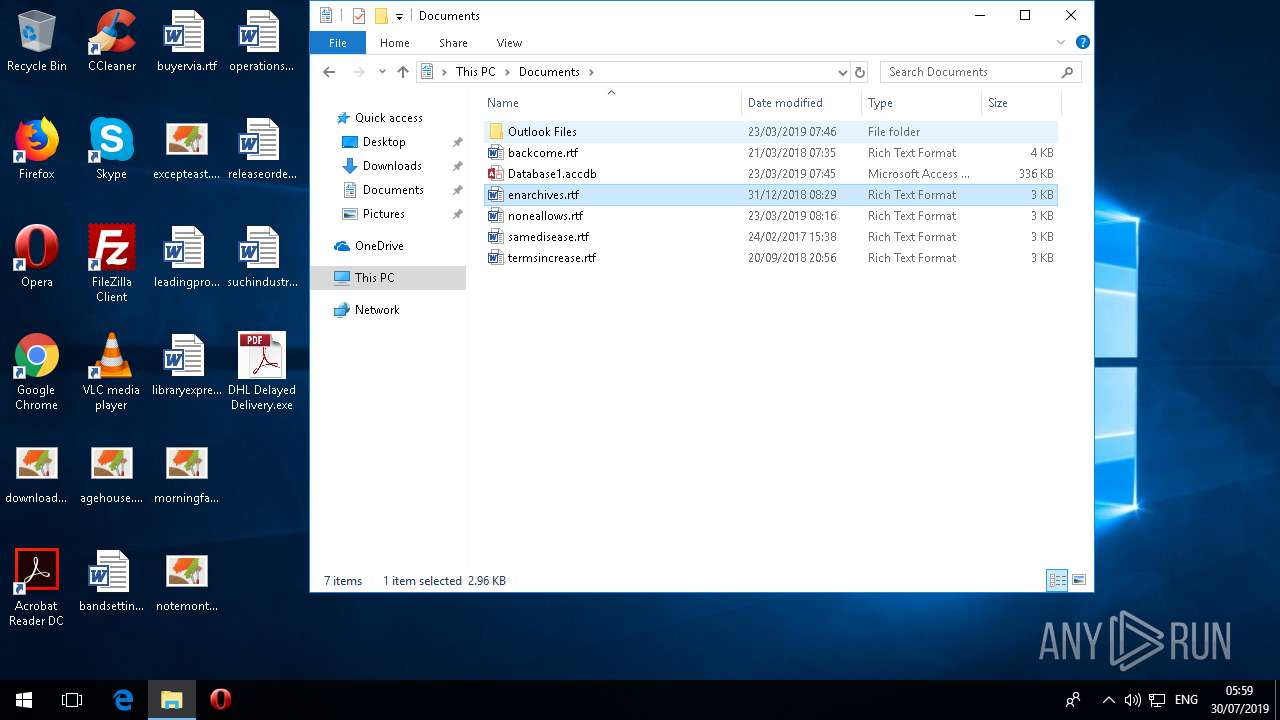Open volume control in system tray
This screenshot has height=720, width=1280.
point(1133,700)
